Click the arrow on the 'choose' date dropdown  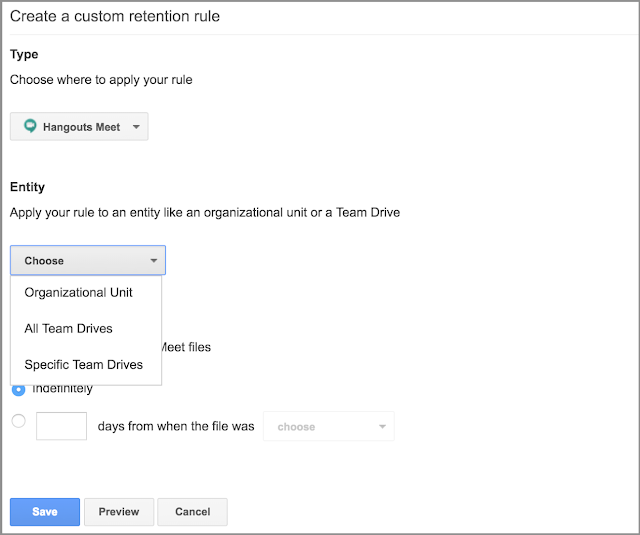tap(381, 426)
